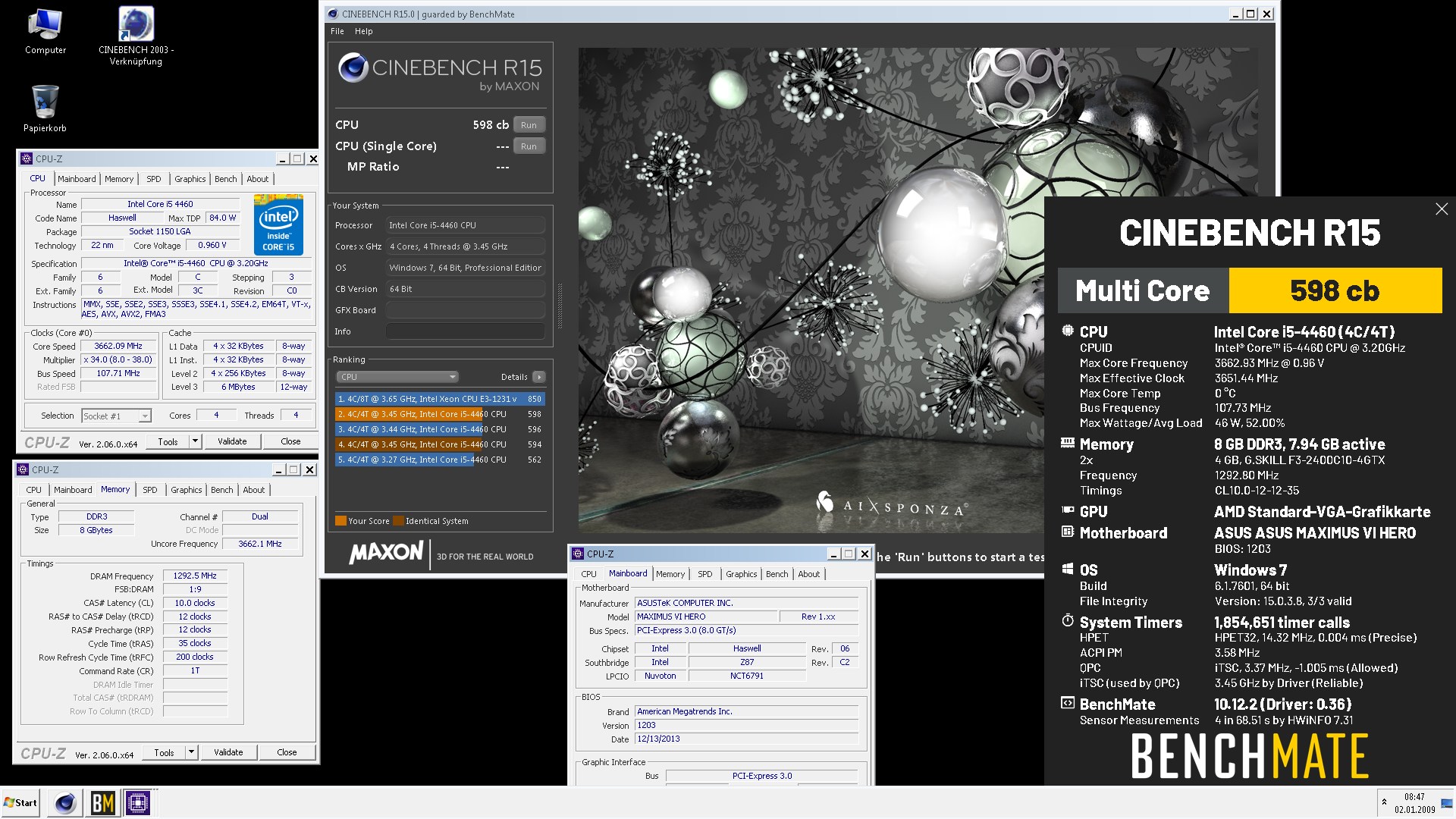Viewport: 1456px width, 819px height.
Task: Click the Cinebench panel splitter handle
Action: [561, 306]
